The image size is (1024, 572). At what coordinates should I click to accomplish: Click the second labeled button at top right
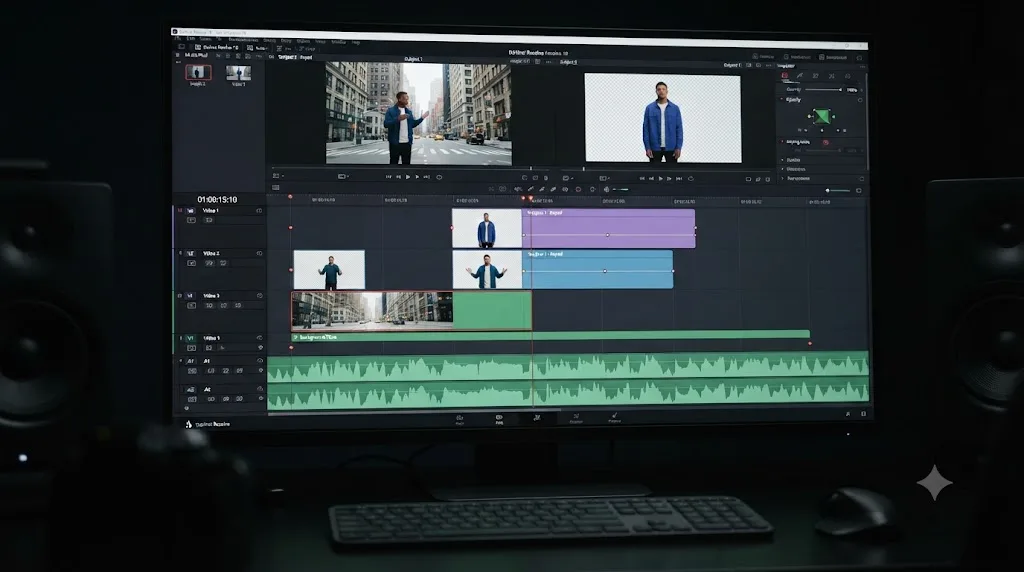797,57
